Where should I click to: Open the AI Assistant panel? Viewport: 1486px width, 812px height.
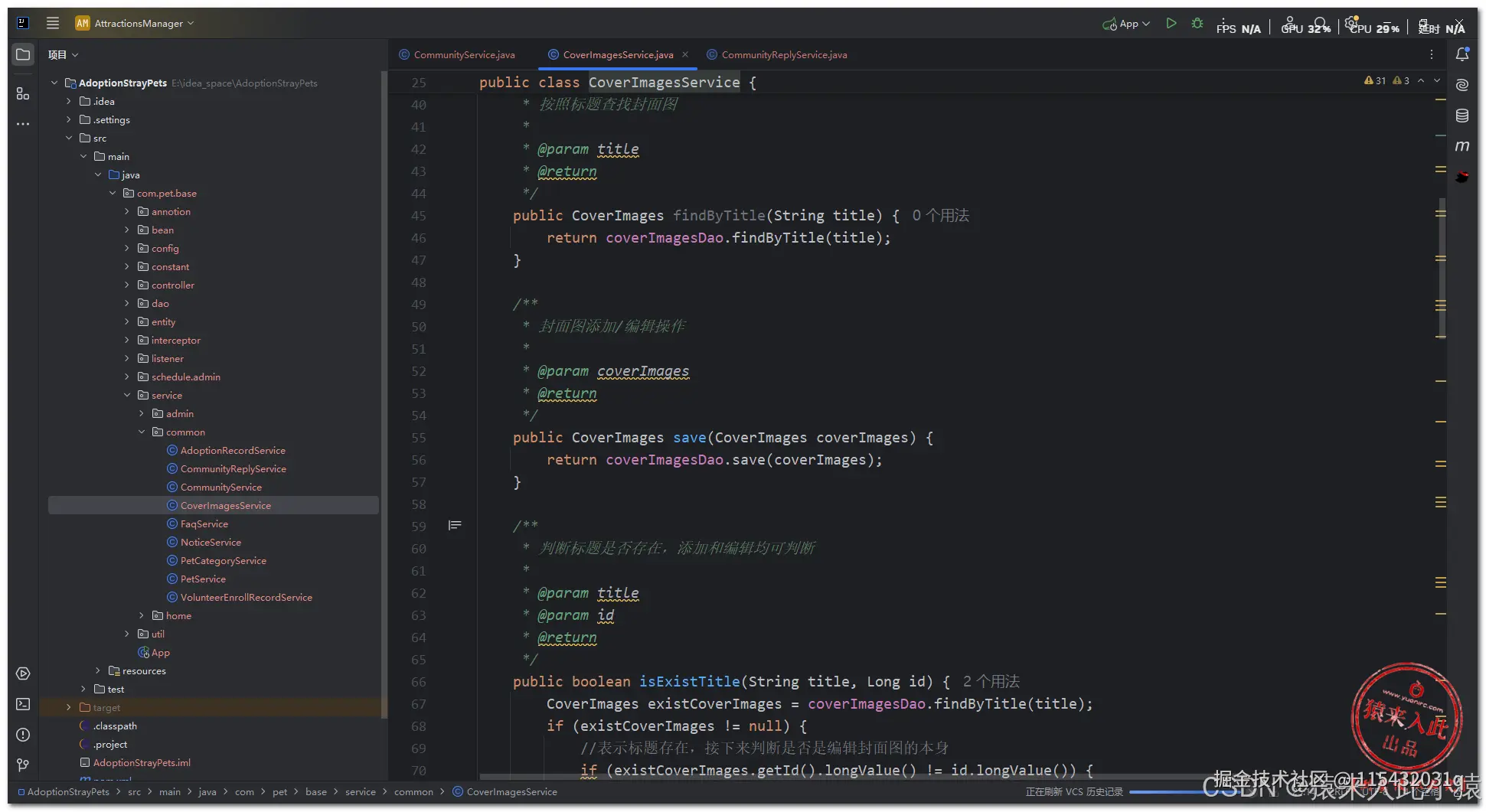(1462, 85)
